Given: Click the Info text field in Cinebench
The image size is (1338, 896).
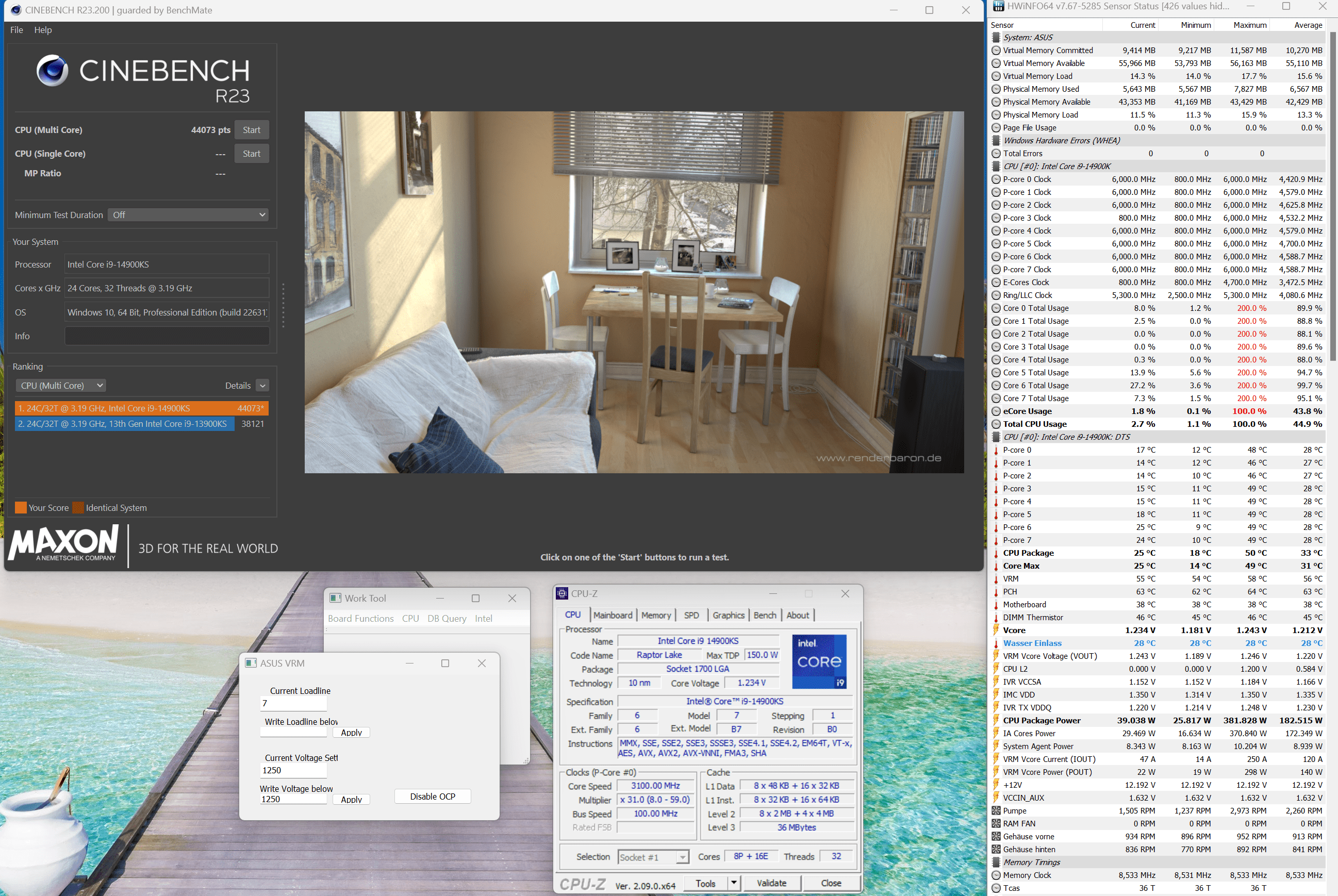Looking at the screenshot, I should click(x=167, y=336).
